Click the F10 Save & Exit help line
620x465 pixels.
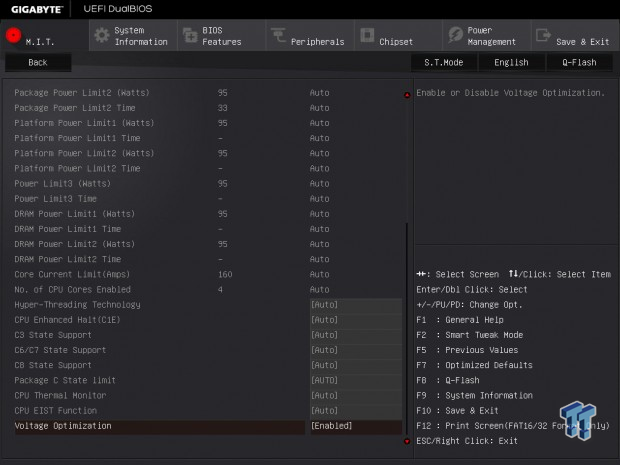457,411
